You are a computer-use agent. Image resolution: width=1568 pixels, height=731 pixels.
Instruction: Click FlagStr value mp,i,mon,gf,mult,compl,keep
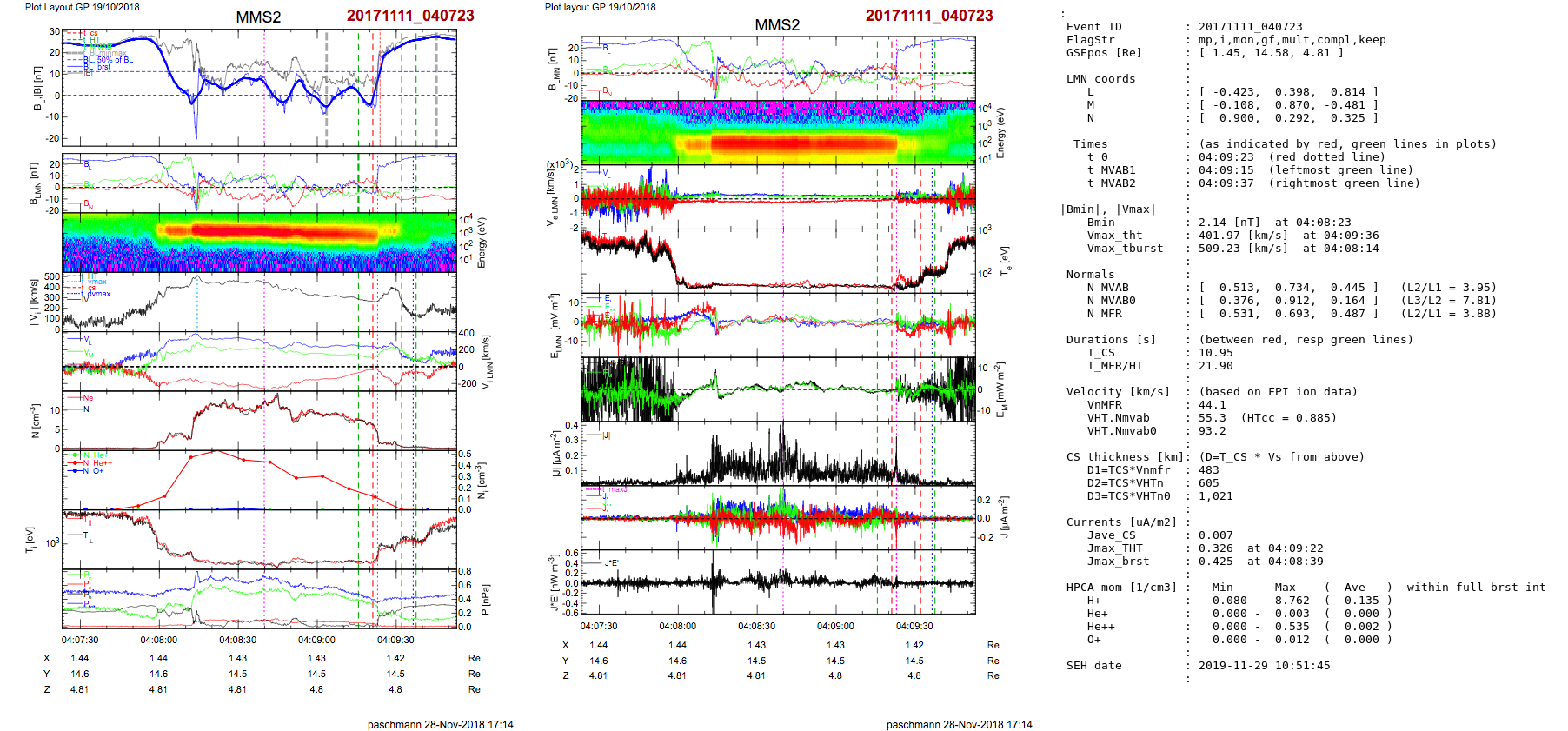point(1292,40)
